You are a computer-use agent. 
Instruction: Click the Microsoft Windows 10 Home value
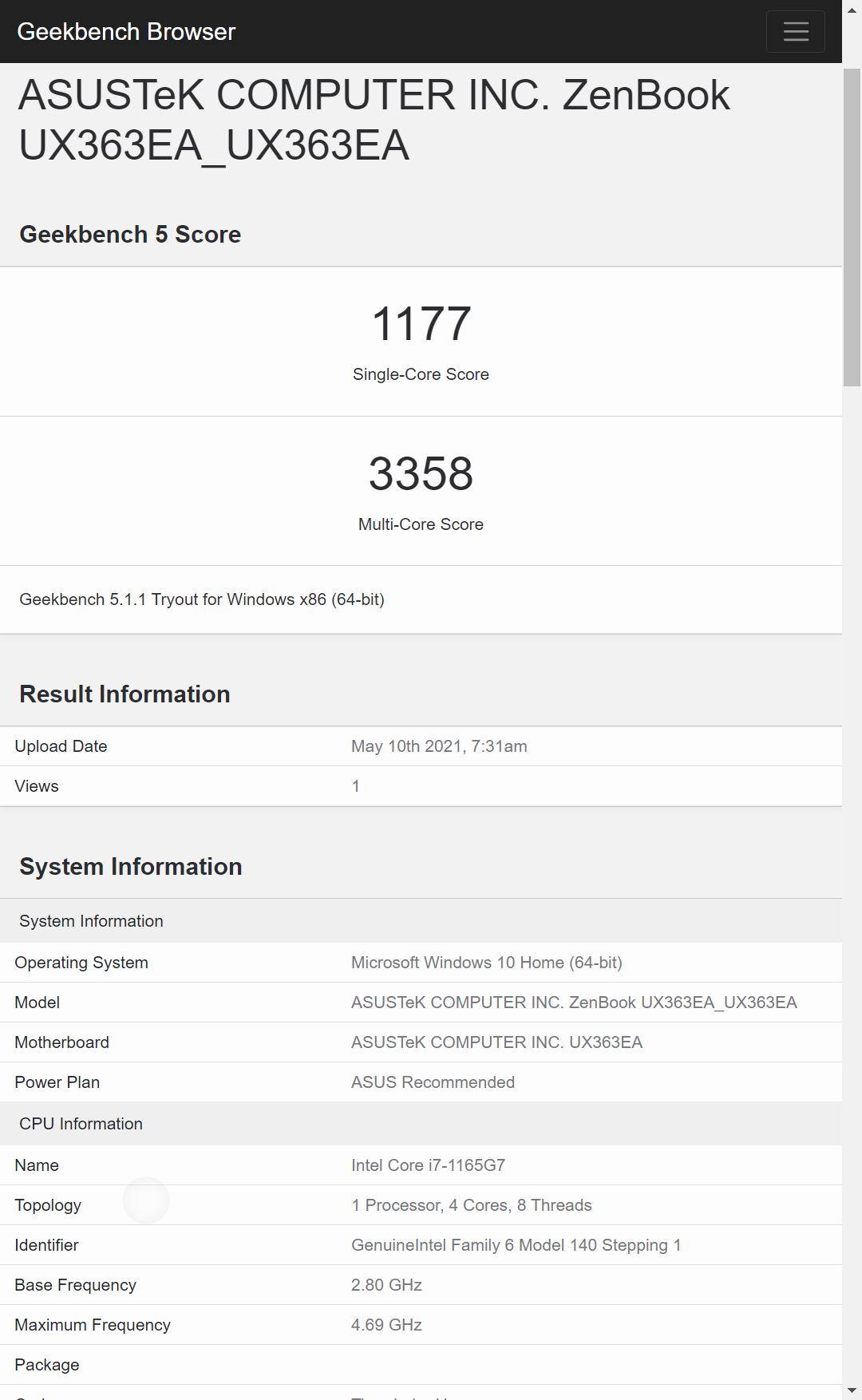(487, 963)
